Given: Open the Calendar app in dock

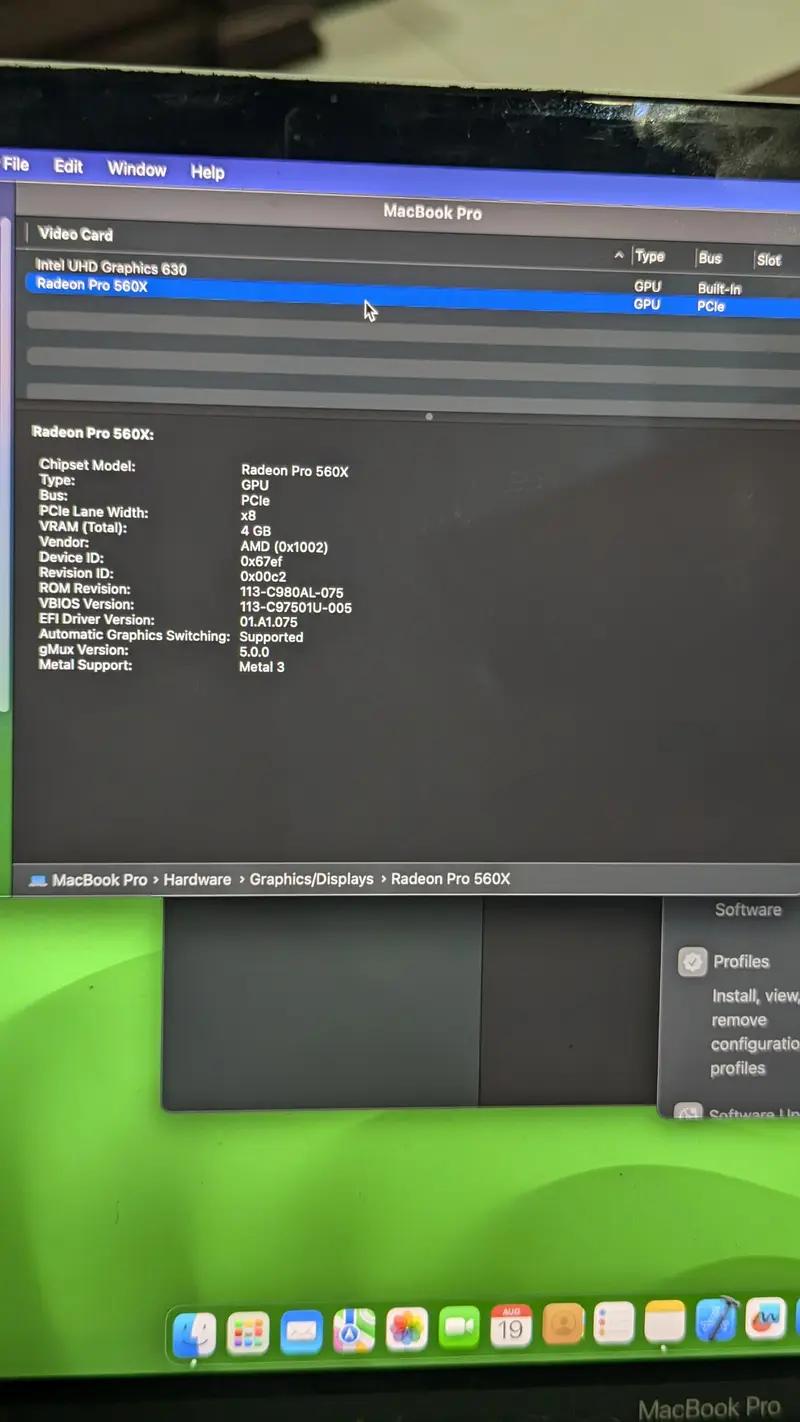Looking at the screenshot, I should pos(511,1326).
